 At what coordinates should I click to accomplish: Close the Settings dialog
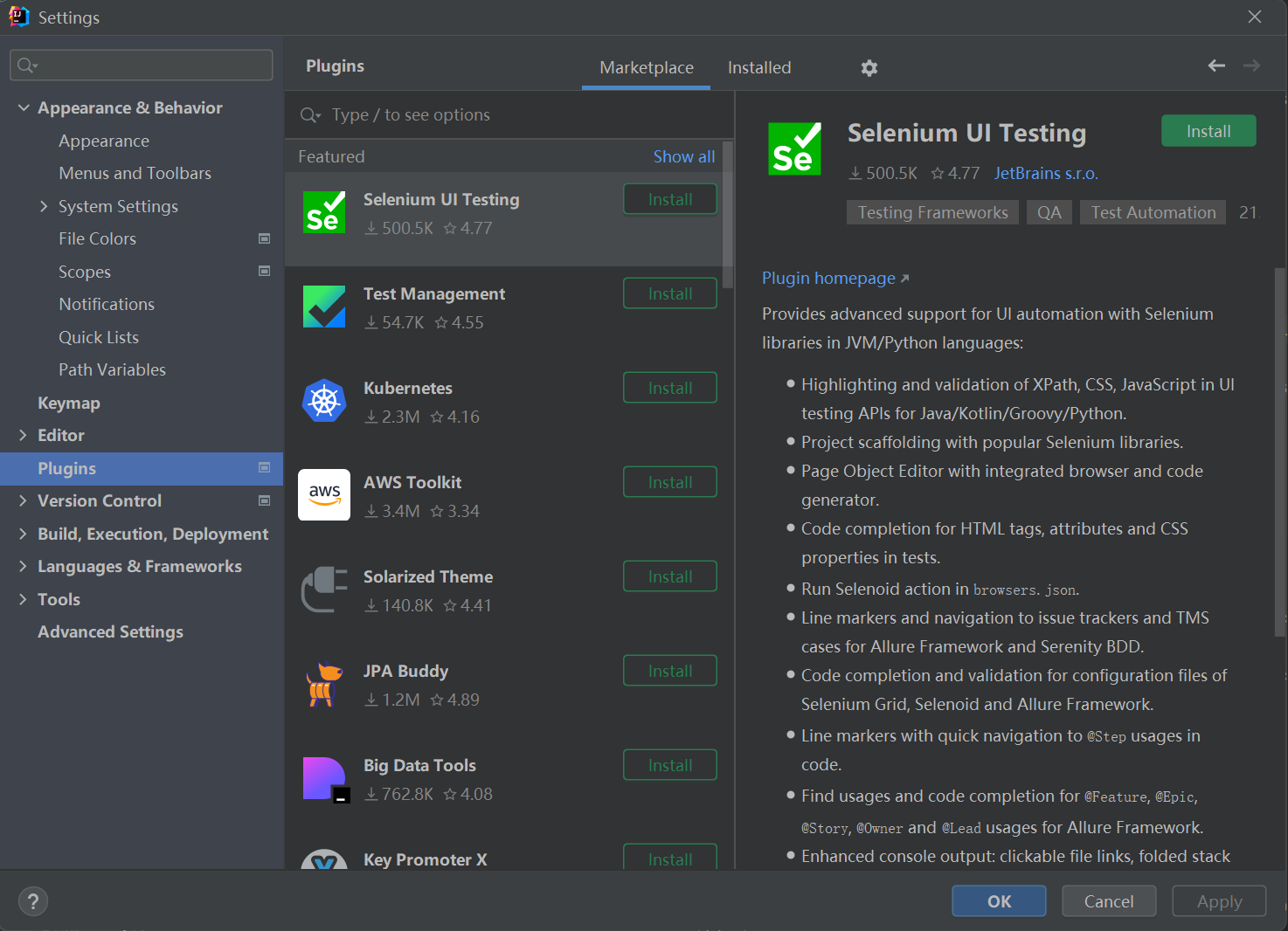[1255, 17]
